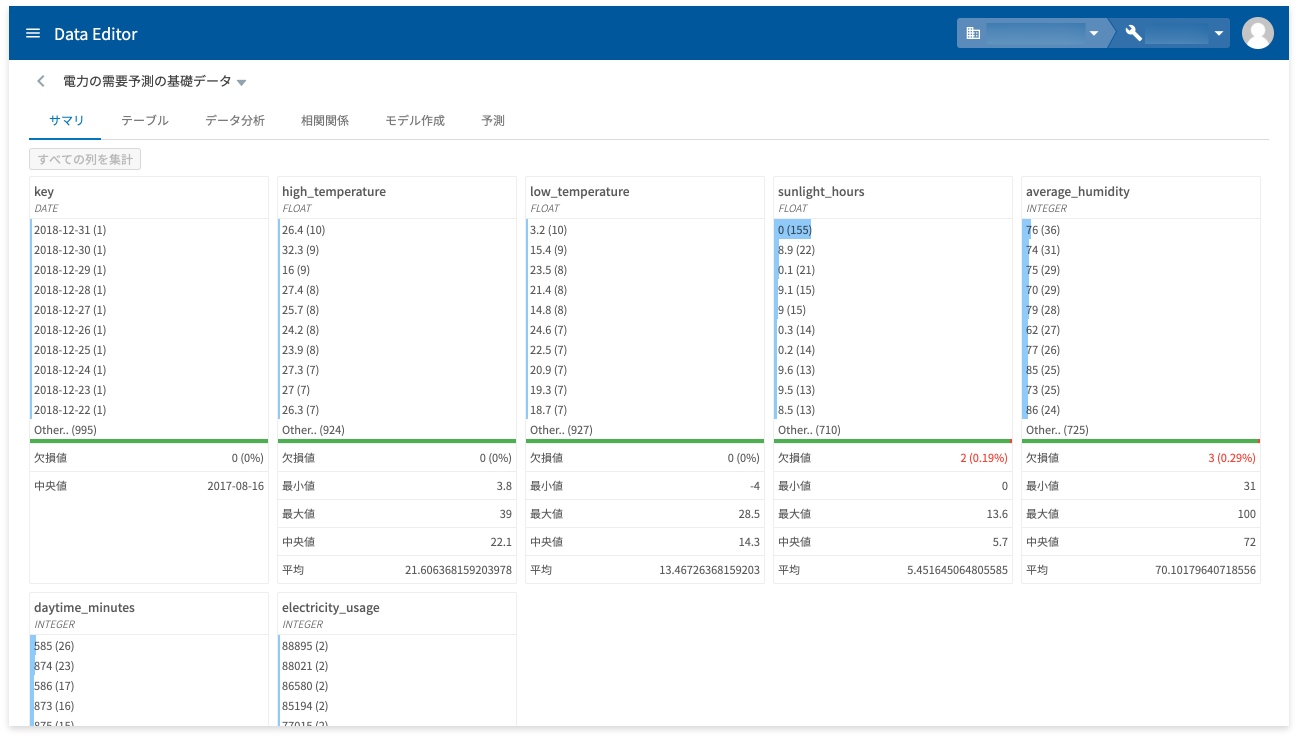Click the 3.2 (10) low temperature value

click(x=548, y=230)
